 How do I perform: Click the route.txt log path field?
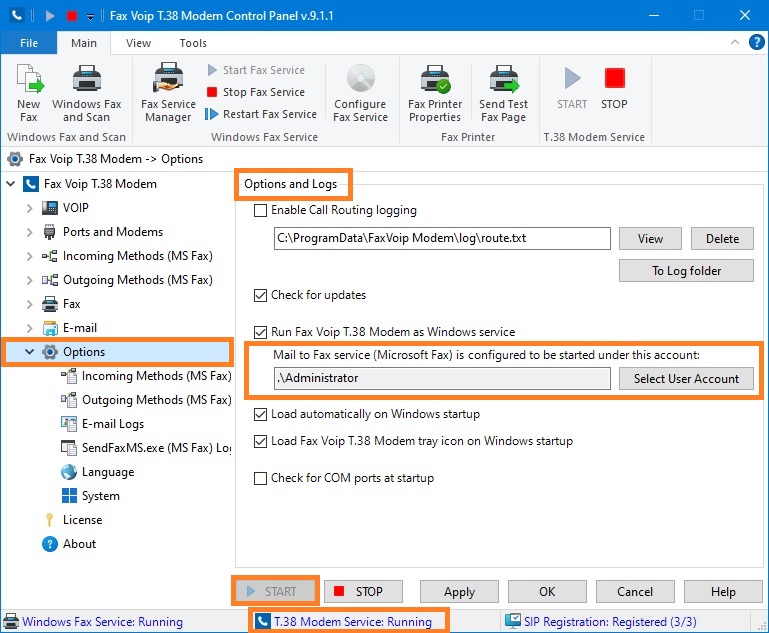441,239
